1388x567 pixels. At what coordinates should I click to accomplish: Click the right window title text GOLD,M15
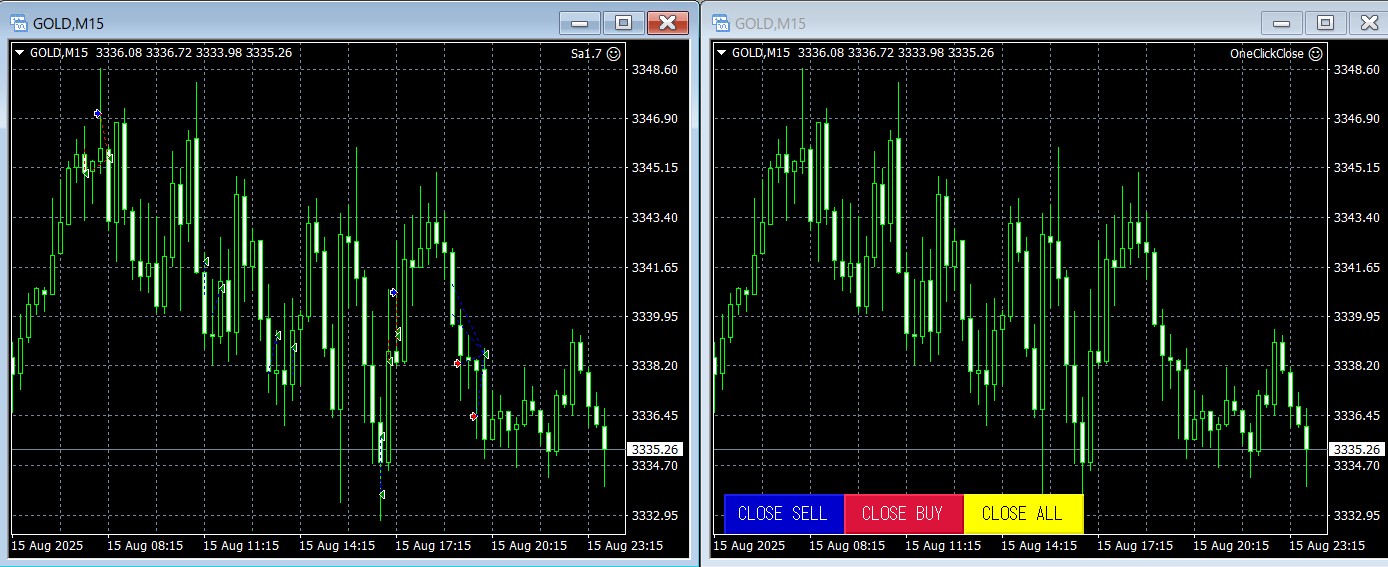pyautogui.click(x=770, y=23)
